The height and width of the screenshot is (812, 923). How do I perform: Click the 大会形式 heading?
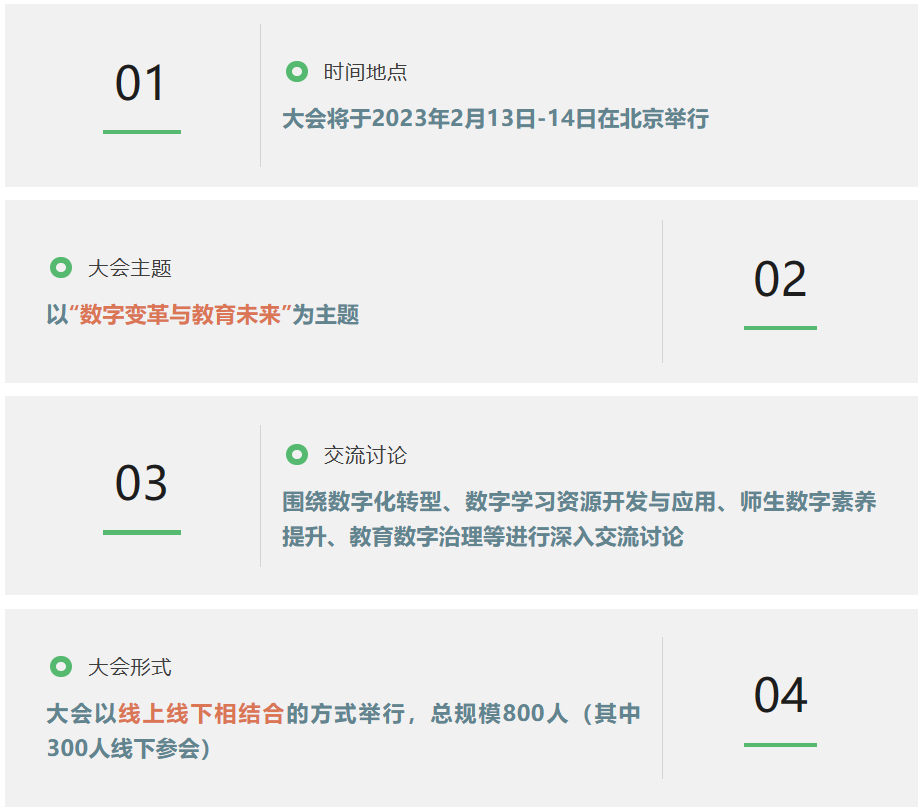[x=130, y=667]
